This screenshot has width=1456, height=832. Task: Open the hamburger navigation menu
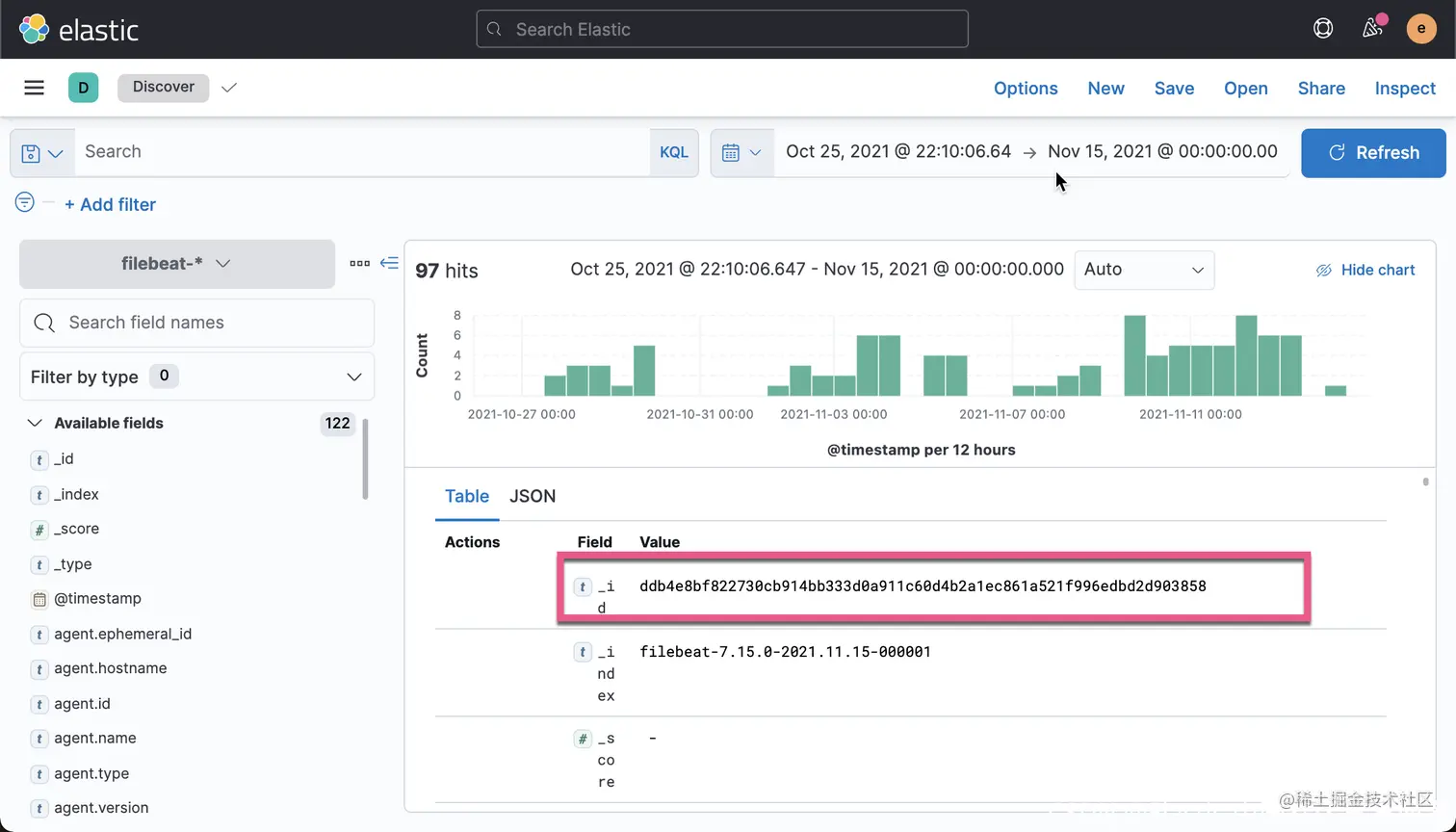tap(34, 88)
